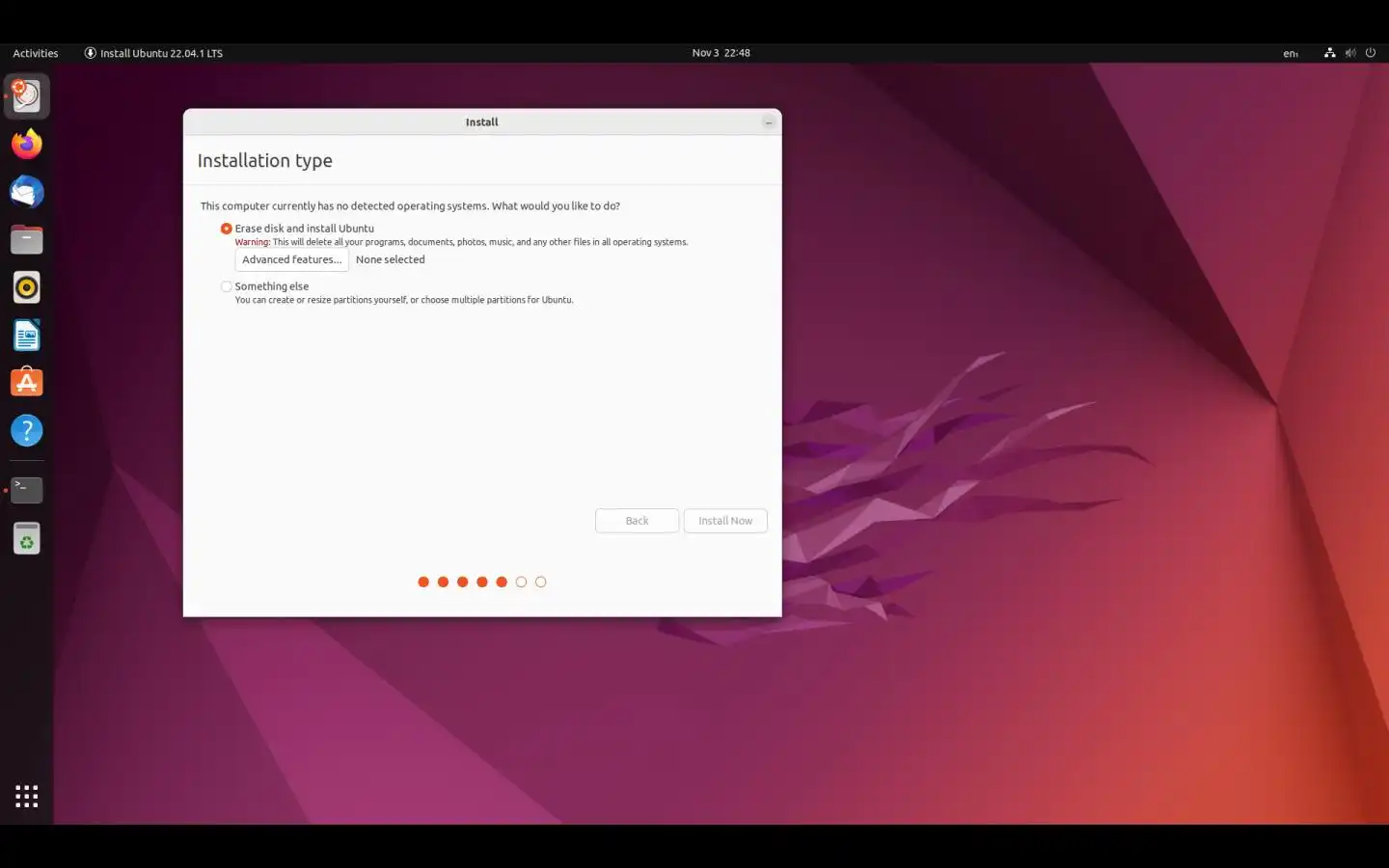The image size is (1389, 868).
Task: Open Install Ubuntu 22.04.1 LTS app menu
Action: click(153, 53)
